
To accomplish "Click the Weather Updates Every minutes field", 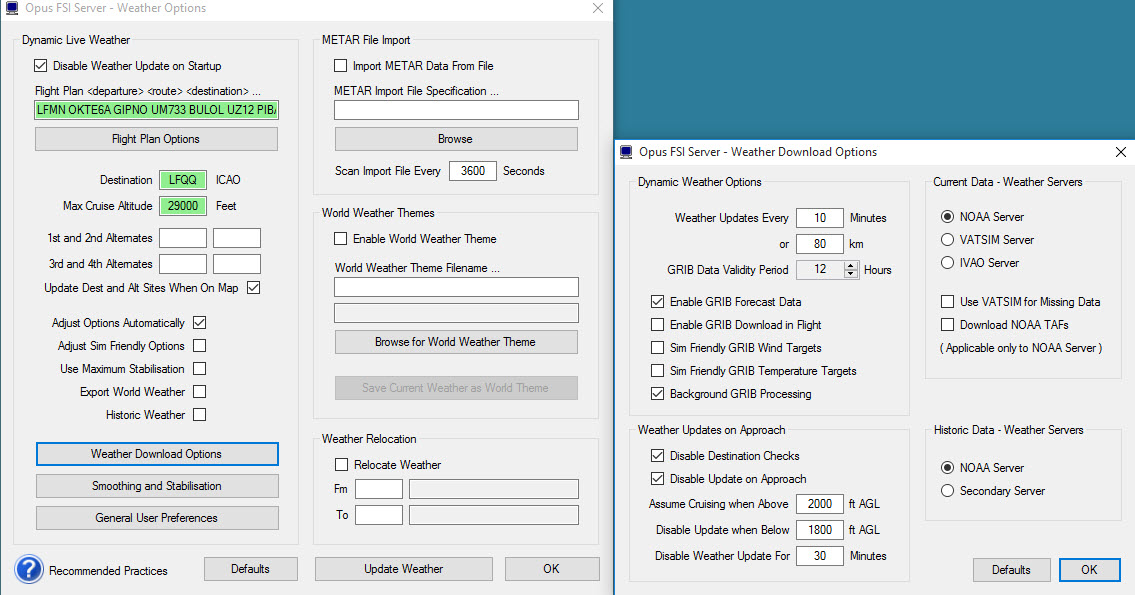I will tap(819, 218).
